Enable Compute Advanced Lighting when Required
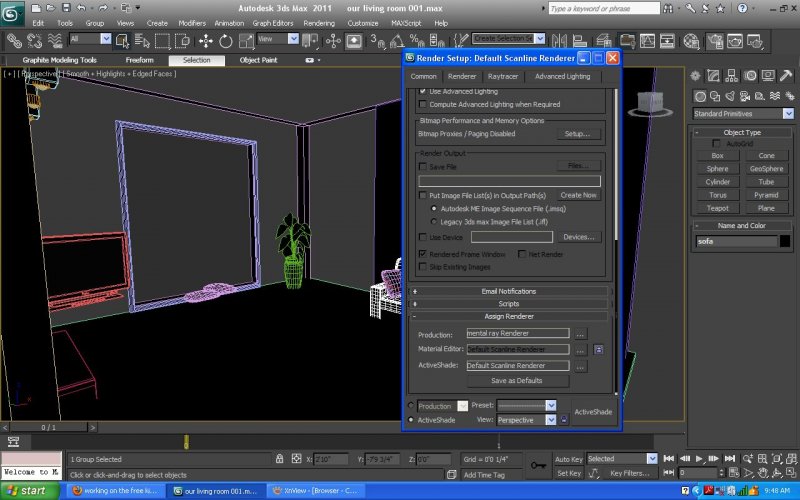The width and height of the screenshot is (800, 500). (x=422, y=104)
